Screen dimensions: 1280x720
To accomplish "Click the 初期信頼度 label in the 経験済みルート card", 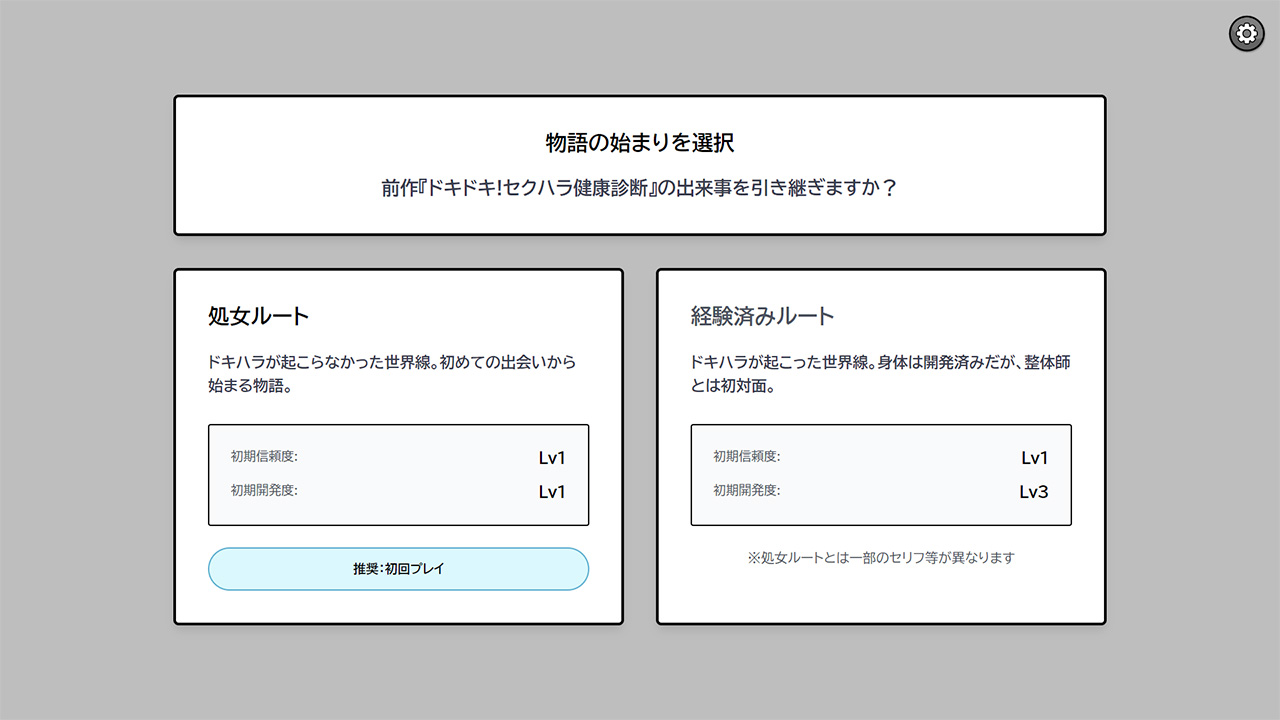I will point(746,457).
